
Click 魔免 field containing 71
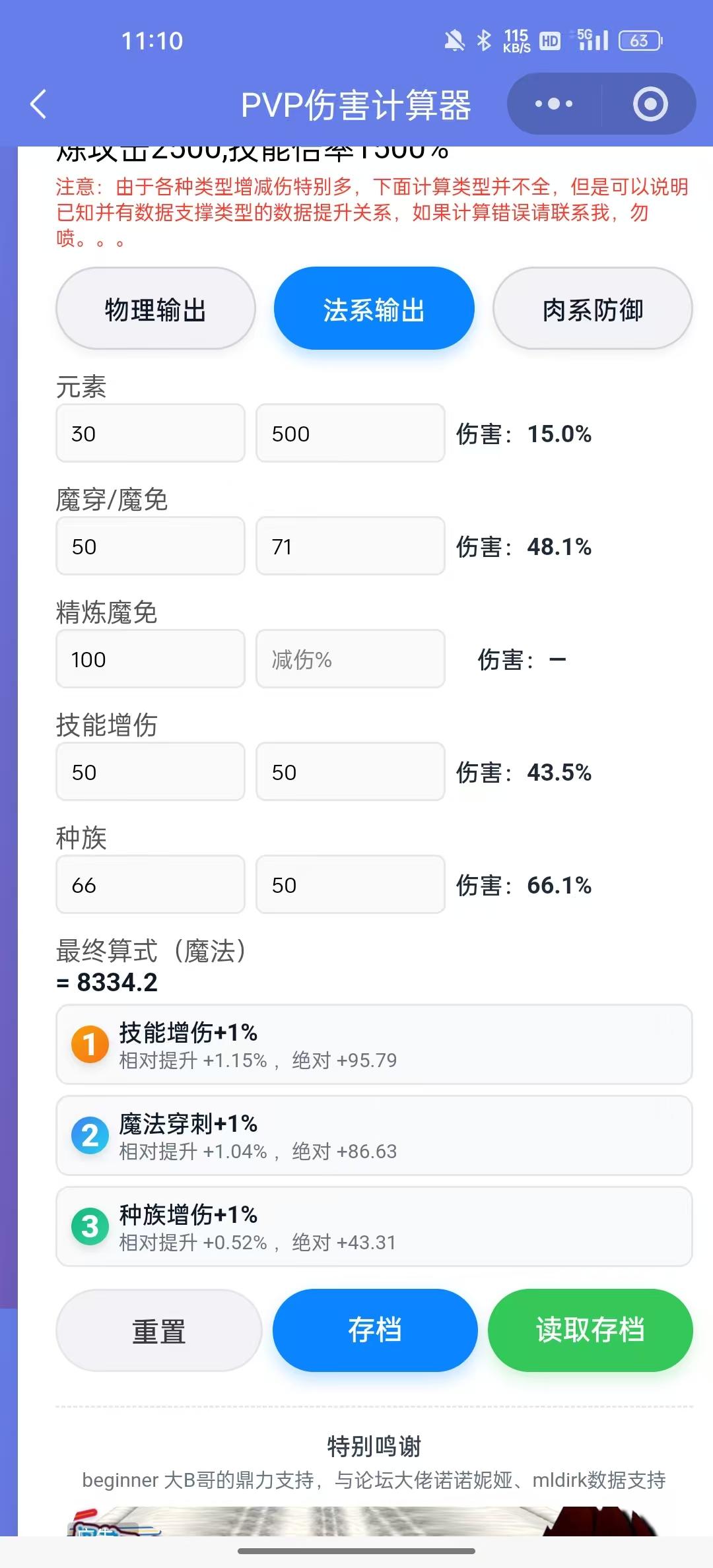pos(350,546)
